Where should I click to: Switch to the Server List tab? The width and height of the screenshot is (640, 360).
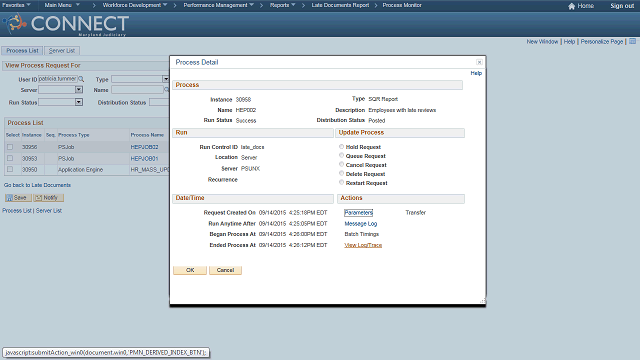coord(62,51)
